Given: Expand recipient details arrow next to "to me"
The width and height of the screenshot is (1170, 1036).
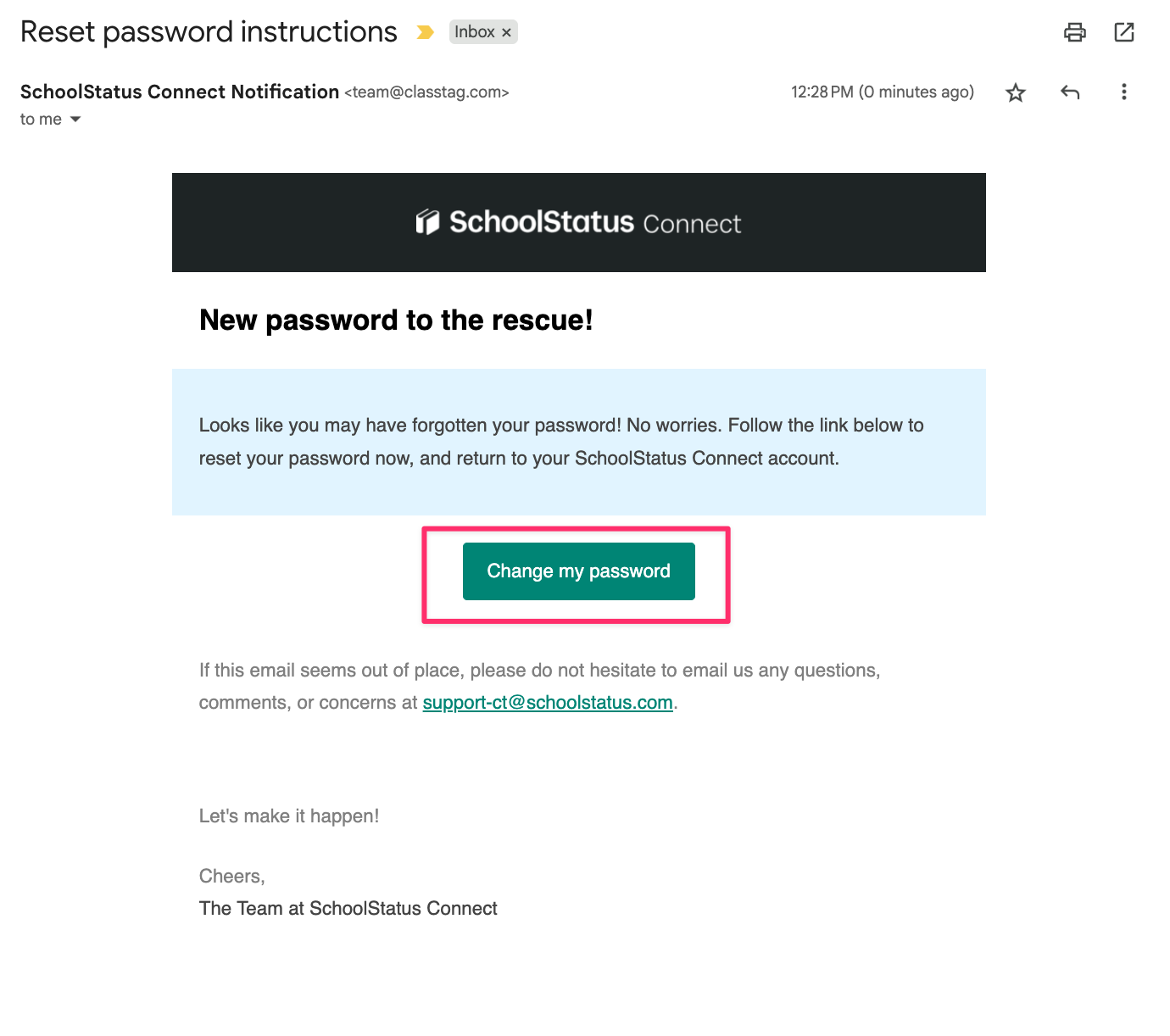Looking at the screenshot, I should [x=75, y=120].
